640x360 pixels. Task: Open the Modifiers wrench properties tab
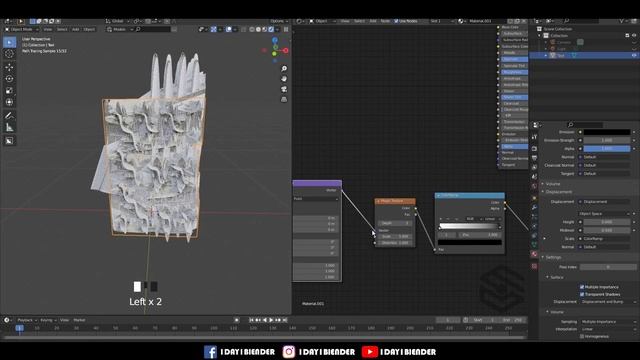534,207
